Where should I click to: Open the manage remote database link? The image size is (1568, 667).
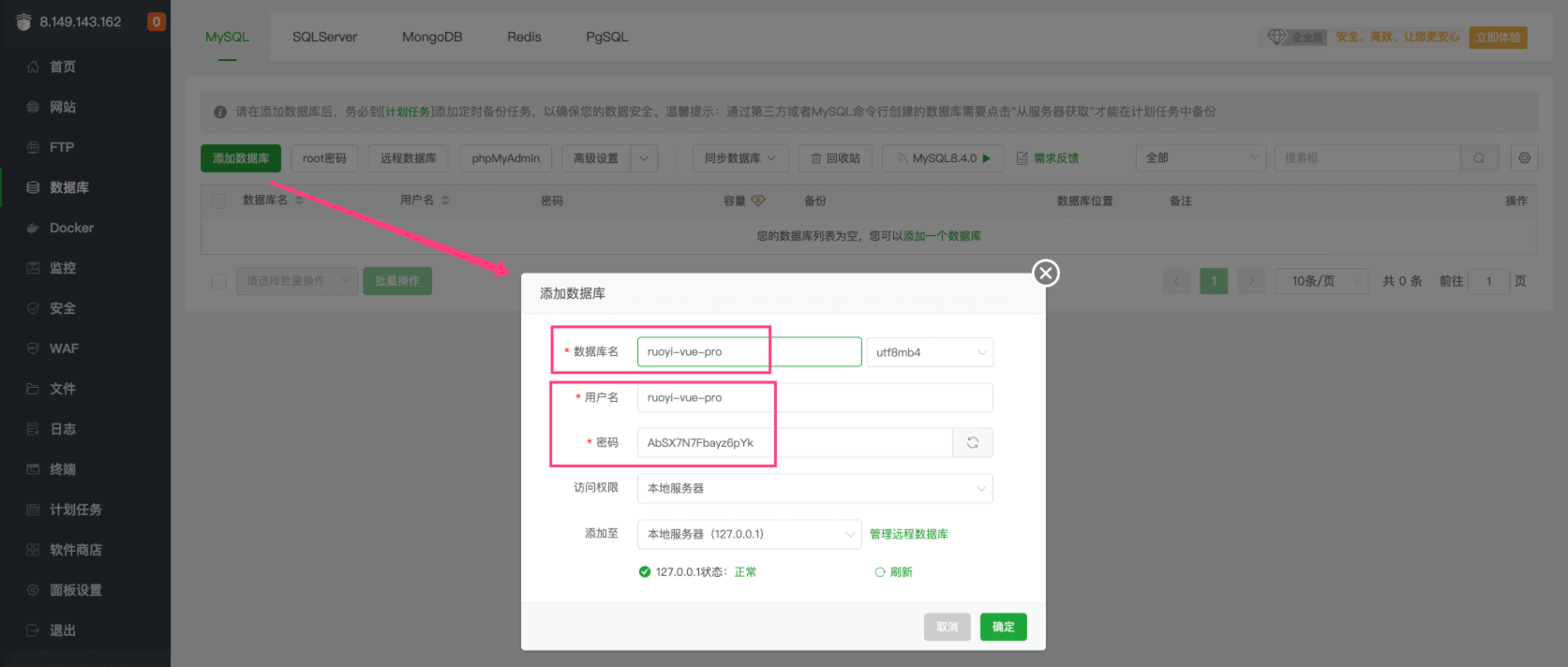pyautogui.click(x=908, y=534)
